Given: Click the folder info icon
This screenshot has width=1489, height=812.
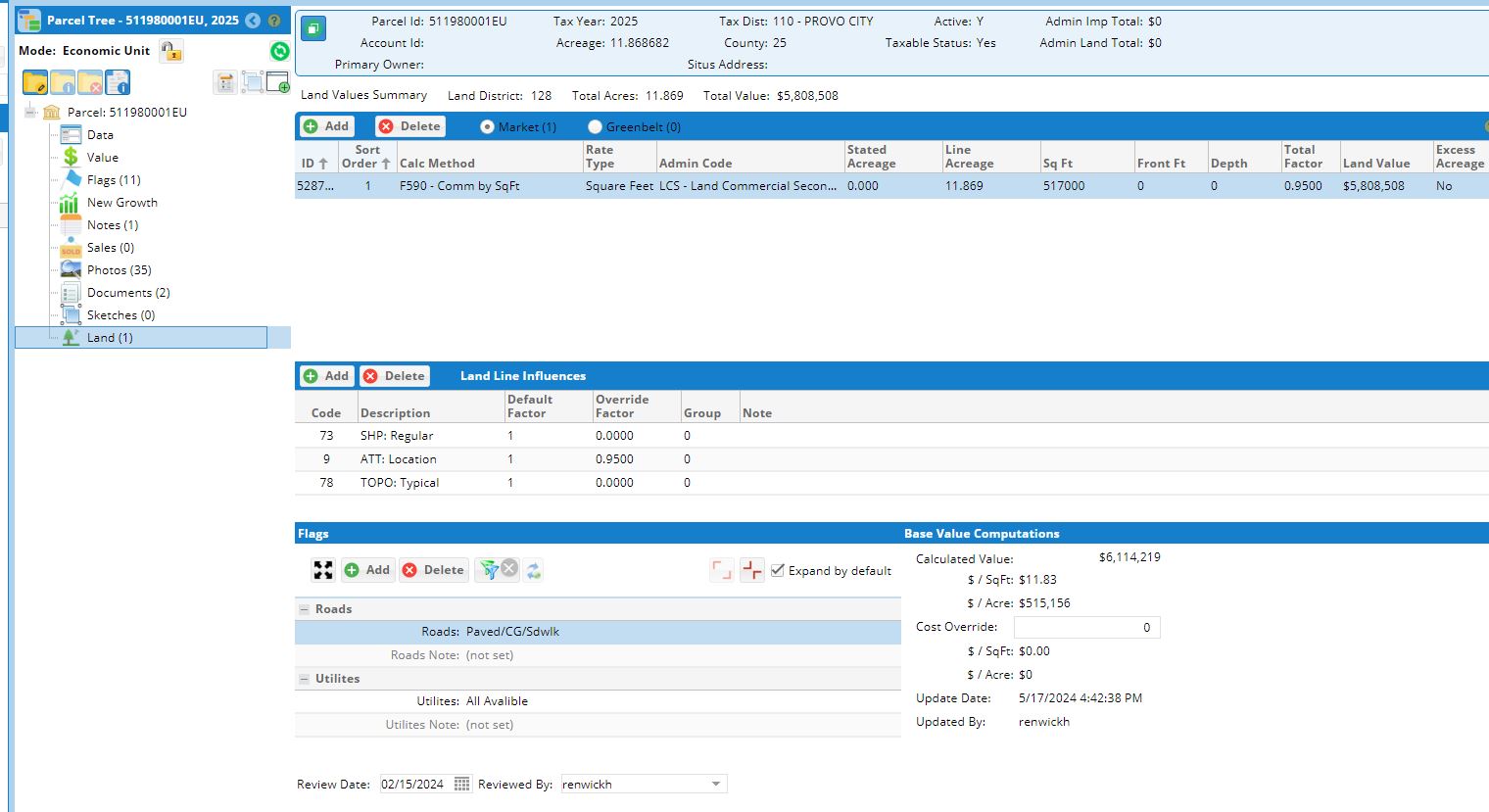Looking at the screenshot, I should pyautogui.click(x=63, y=83).
